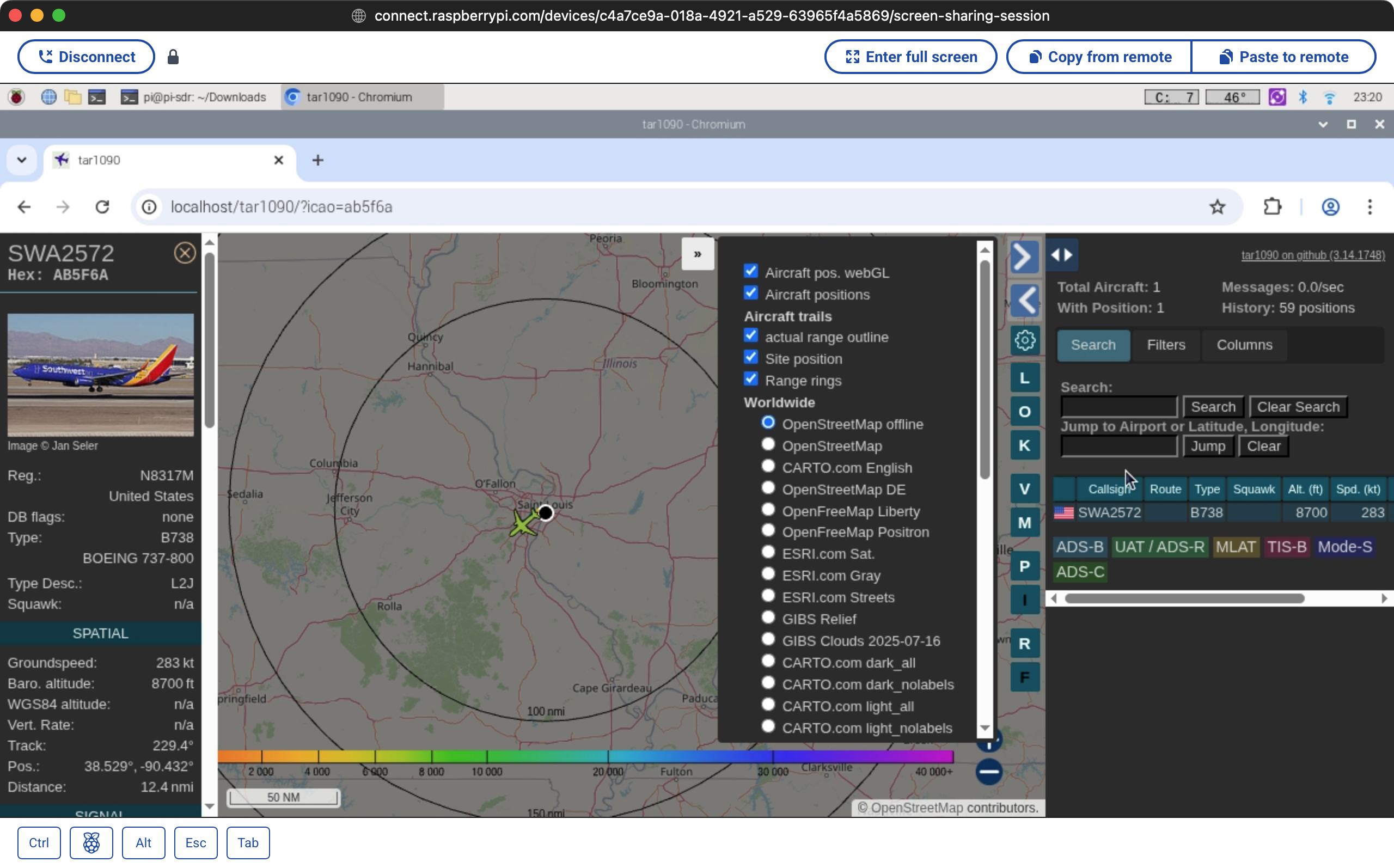Image resolution: width=1394 pixels, height=868 pixels.
Task: Click the Jump button
Action: tap(1207, 446)
